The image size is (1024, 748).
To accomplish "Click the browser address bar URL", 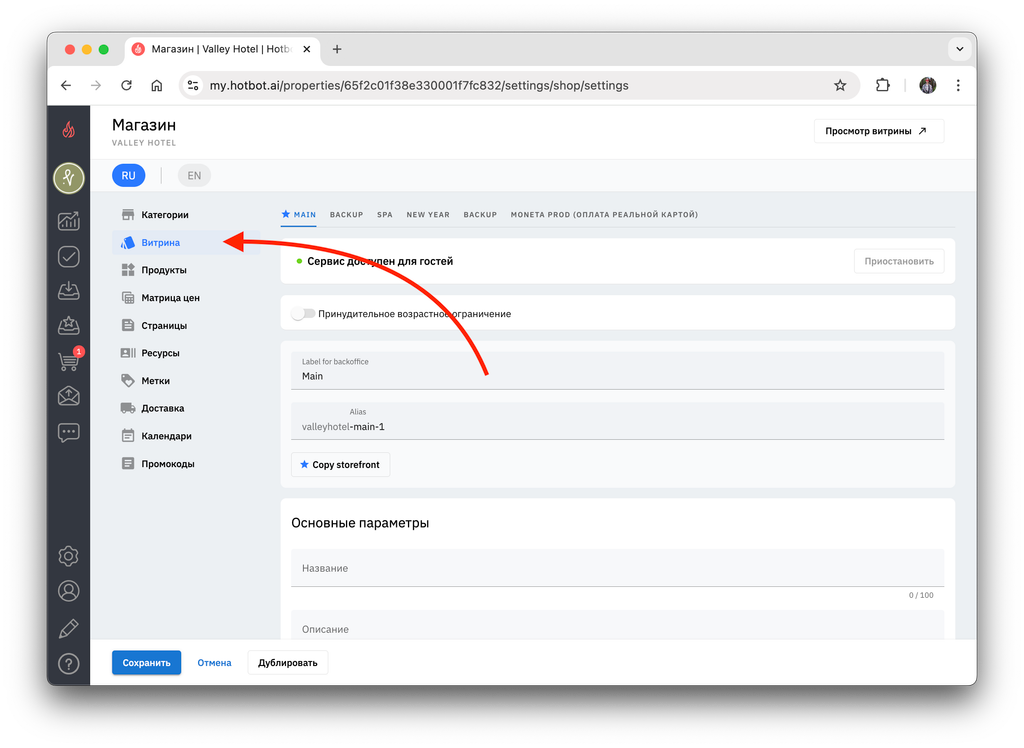I will (419, 86).
